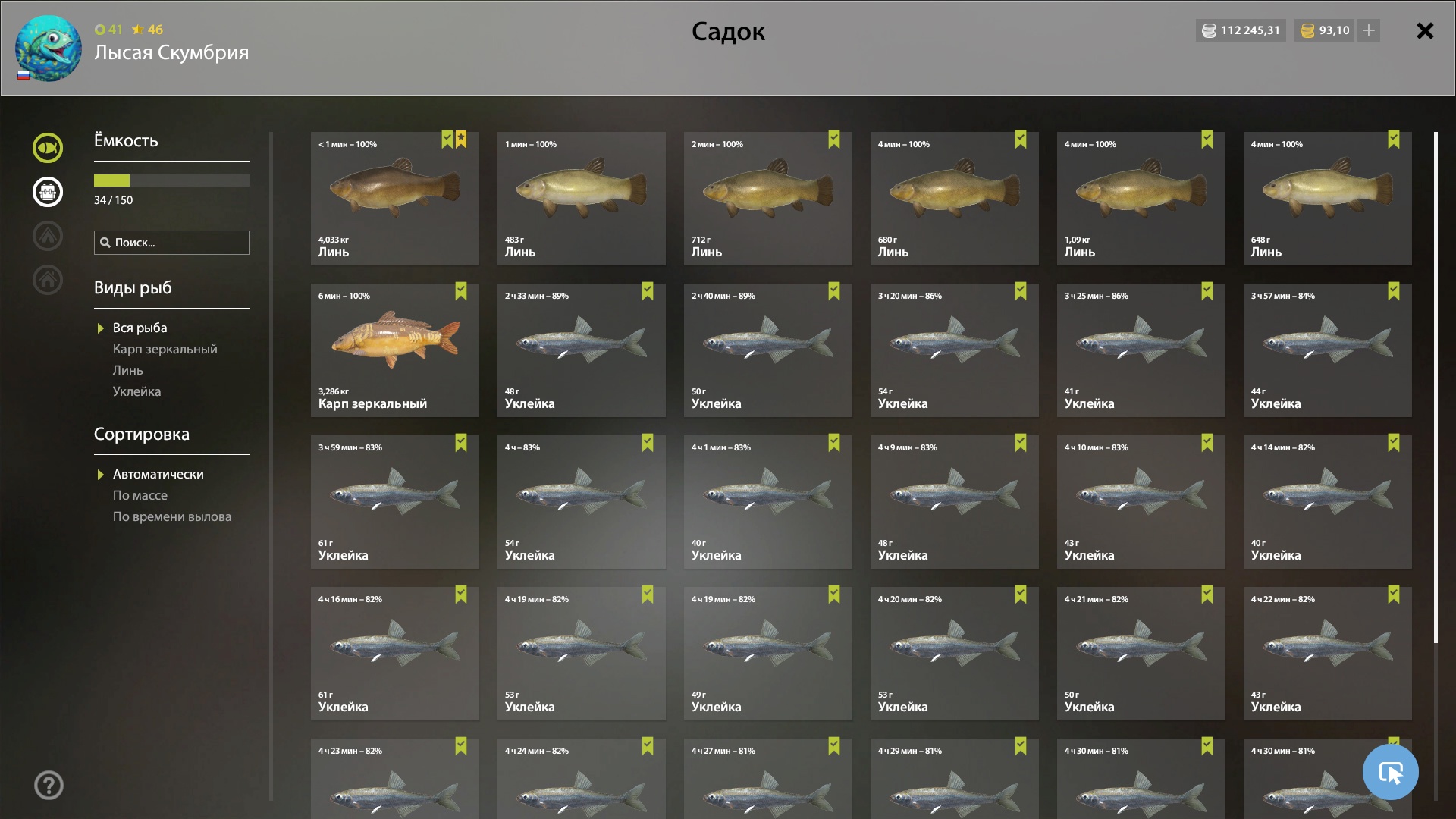This screenshot has height=819, width=1456.
Task: Open the home base sidebar icon
Action: click(x=47, y=280)
